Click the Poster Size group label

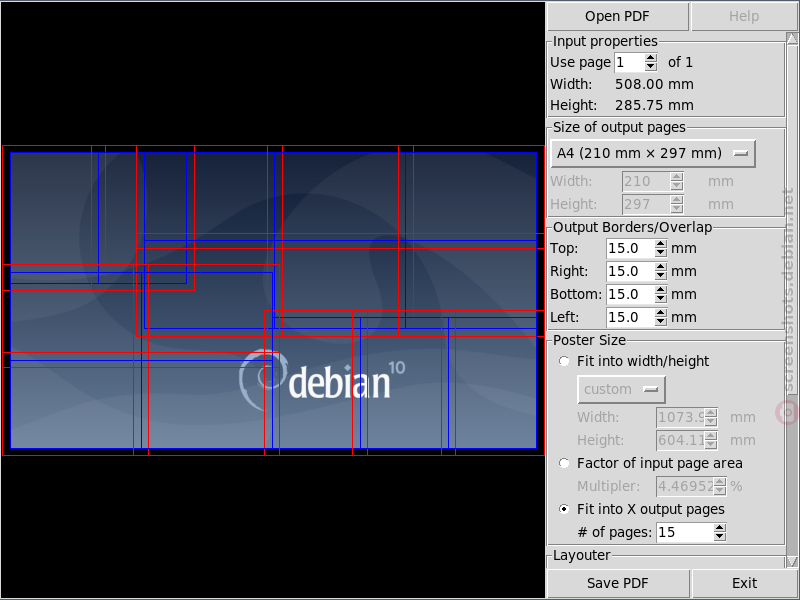(589, 340)
